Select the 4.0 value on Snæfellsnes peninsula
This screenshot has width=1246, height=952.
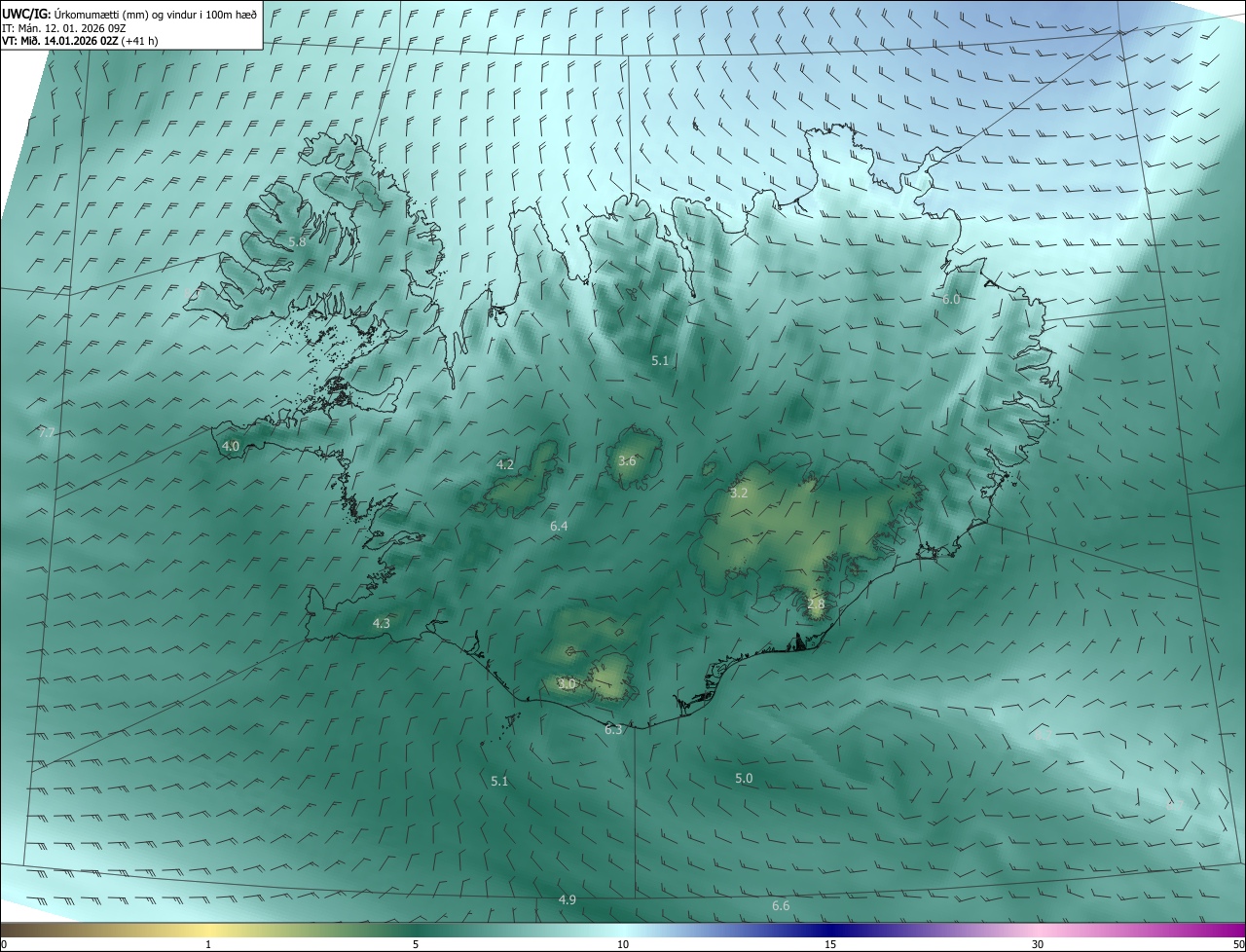(x=231, y=447)
